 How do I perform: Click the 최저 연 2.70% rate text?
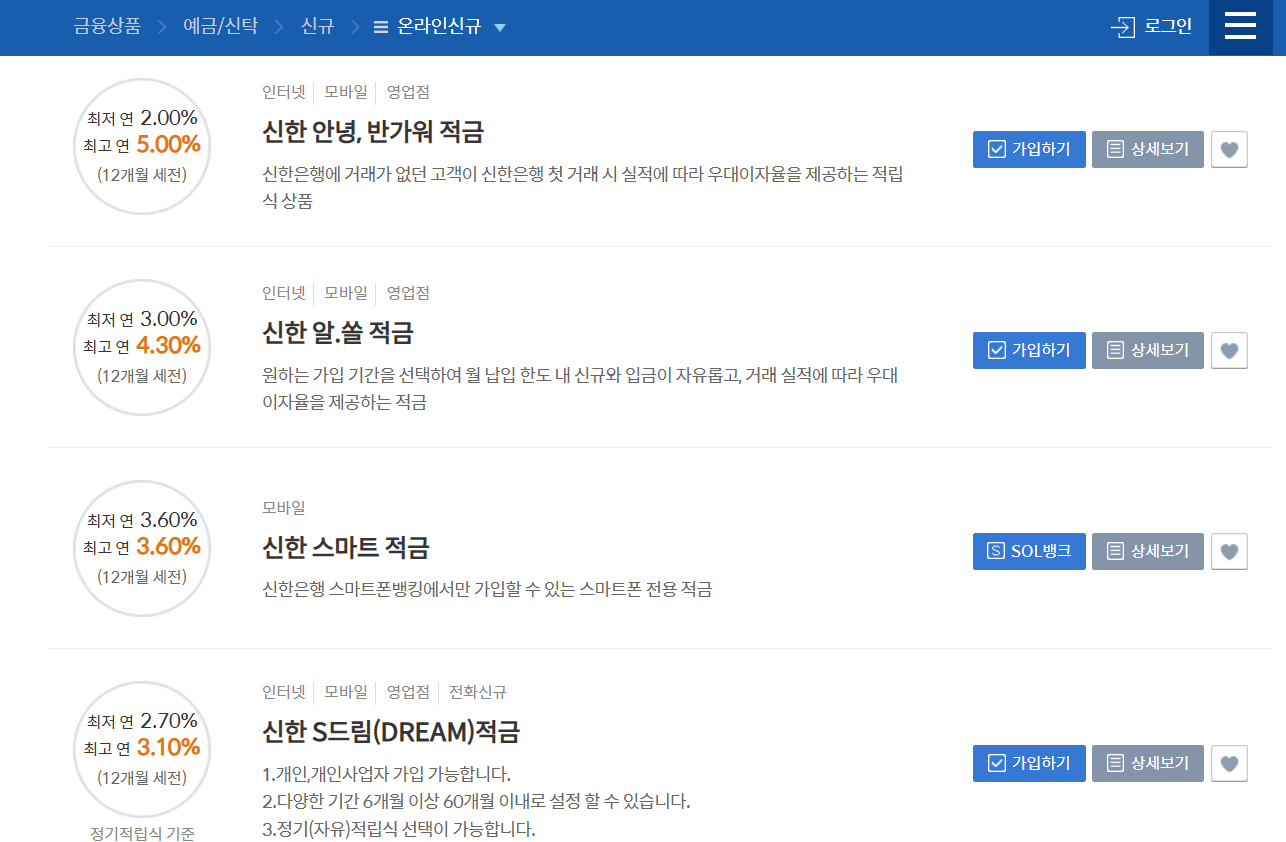pyautogui.click(x=142, y=721)
